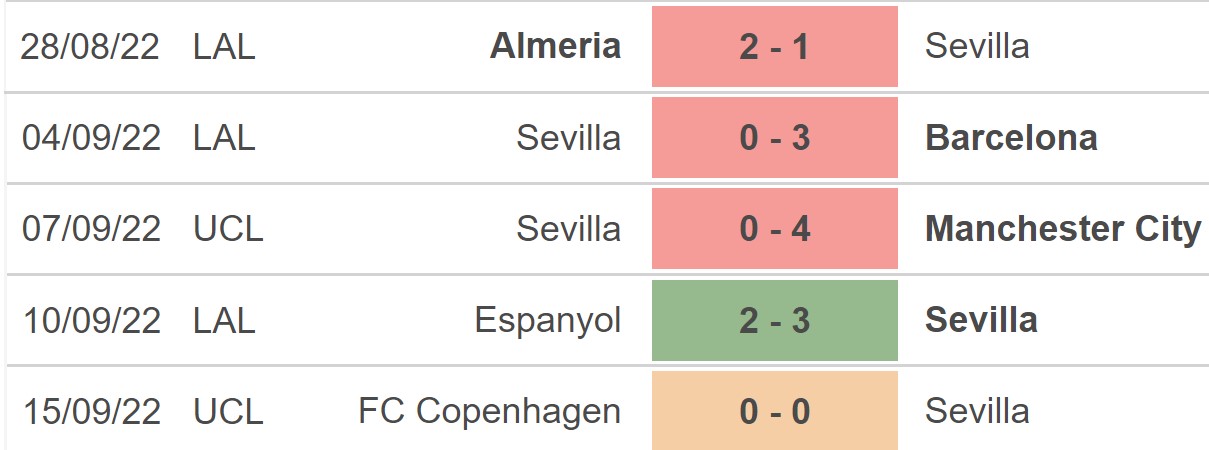
Task: Click the Almeria team name
Action: point(555,46)
